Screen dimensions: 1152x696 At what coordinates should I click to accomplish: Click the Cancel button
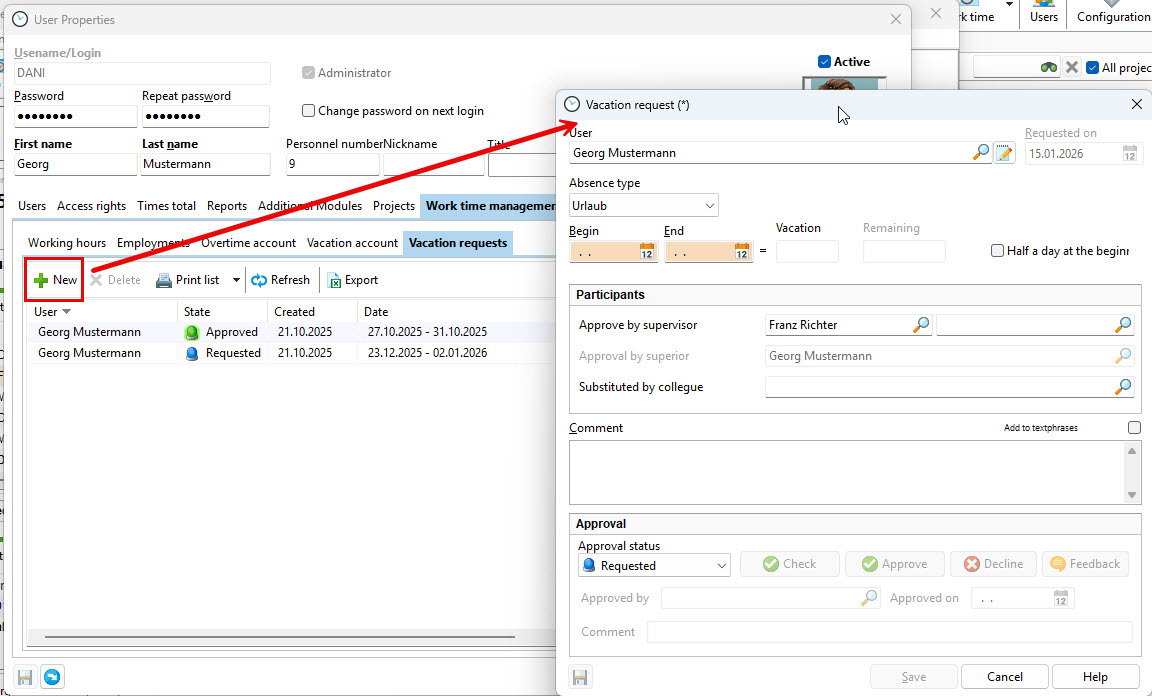[x=1005, y=677]
